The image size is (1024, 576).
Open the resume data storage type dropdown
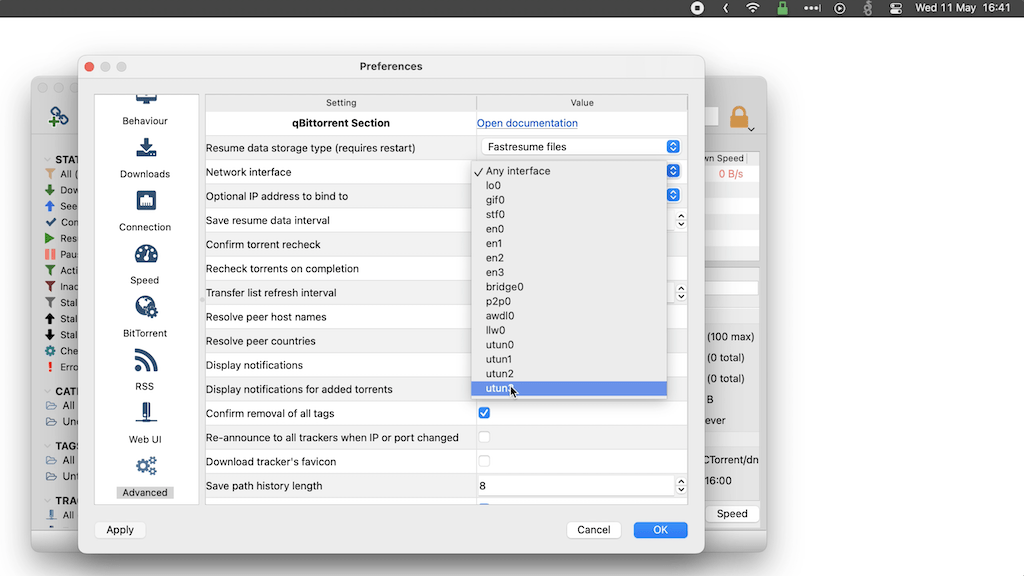tap(672, 146)
